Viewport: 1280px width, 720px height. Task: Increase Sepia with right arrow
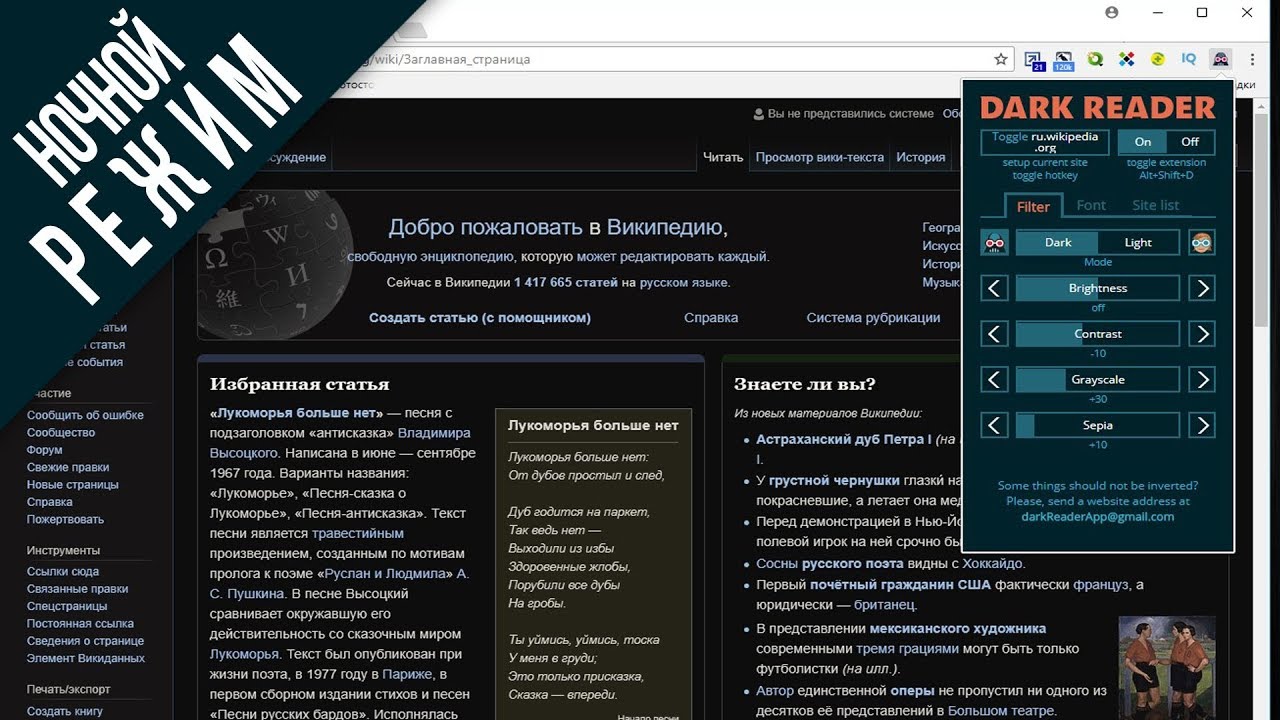(x=1202, y=425)
